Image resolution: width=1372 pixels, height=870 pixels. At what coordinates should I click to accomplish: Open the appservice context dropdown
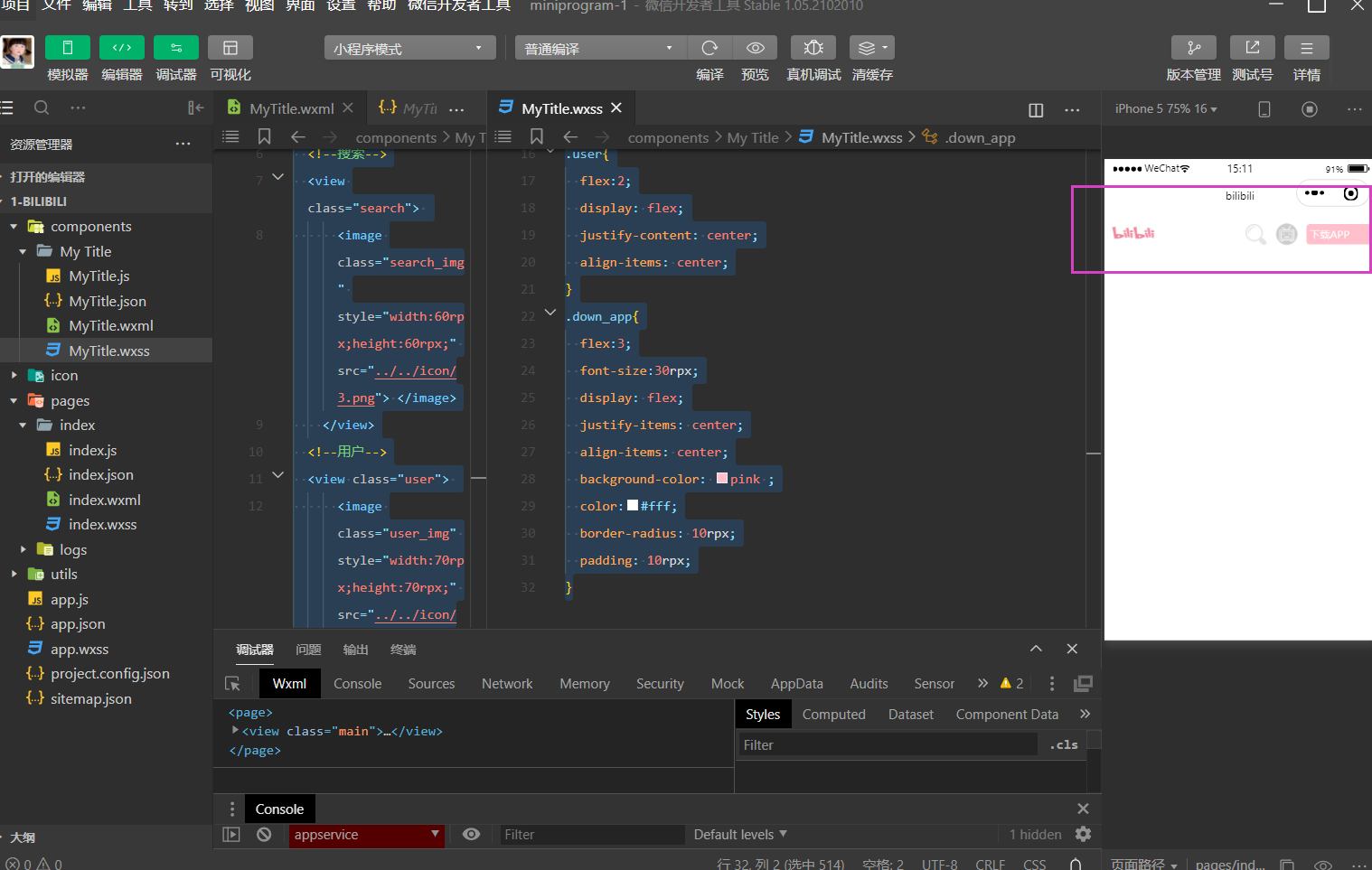point(366,835)
